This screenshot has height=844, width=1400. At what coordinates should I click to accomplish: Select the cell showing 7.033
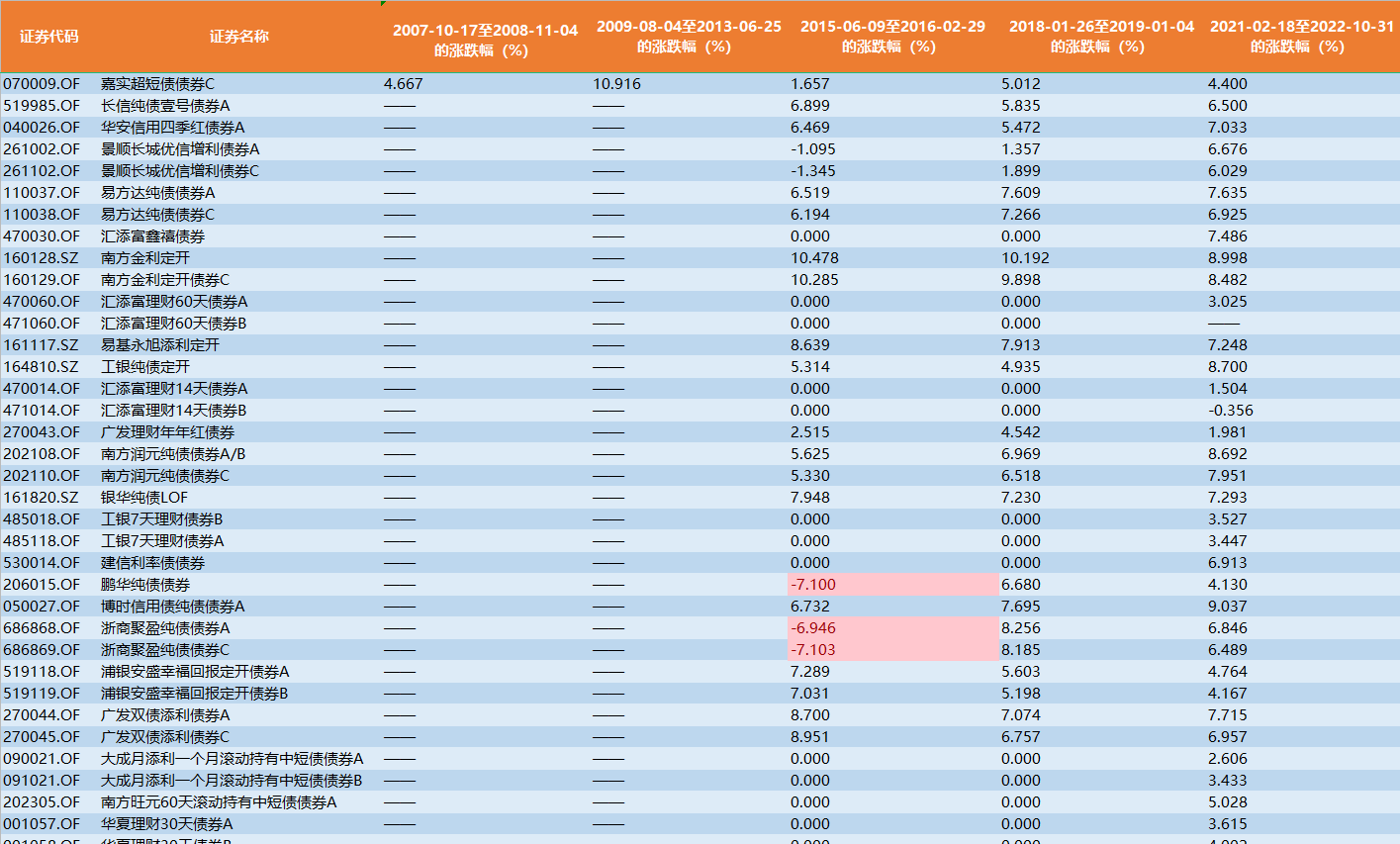click(x=1227, y=128)
